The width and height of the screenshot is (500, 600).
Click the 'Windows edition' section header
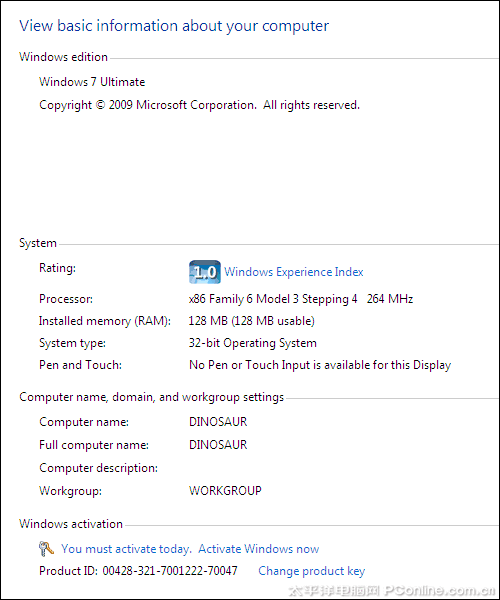tap(64, 57)
